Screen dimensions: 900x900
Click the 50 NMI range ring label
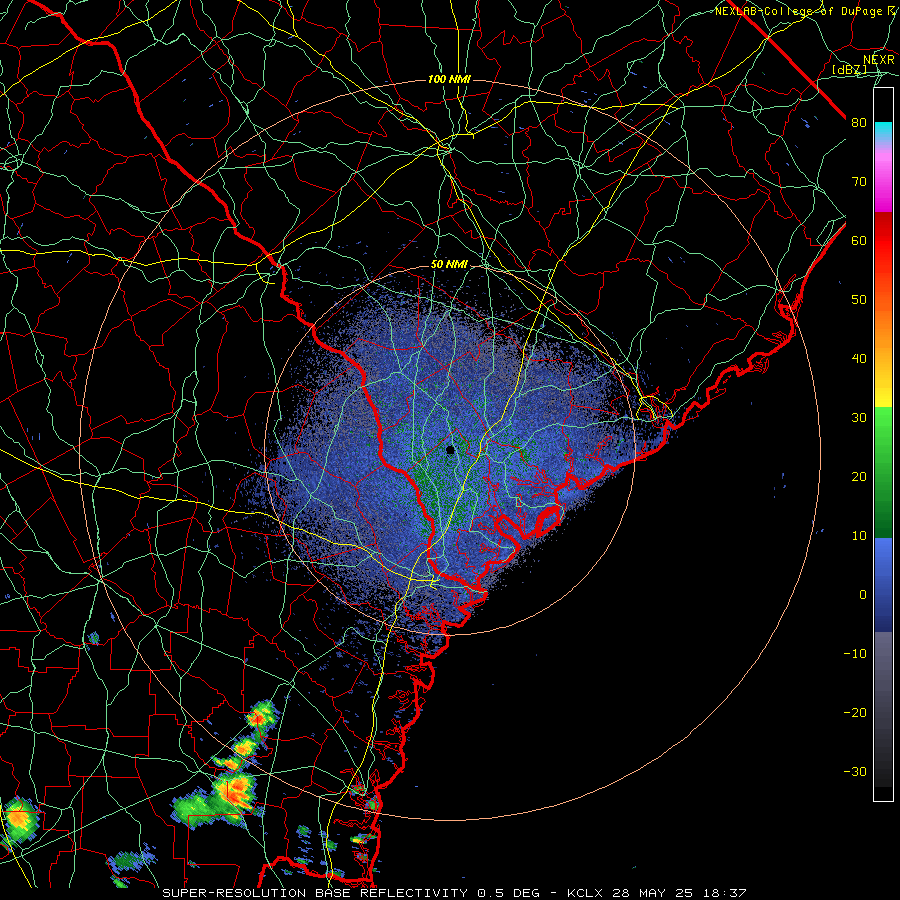[449, 265]
